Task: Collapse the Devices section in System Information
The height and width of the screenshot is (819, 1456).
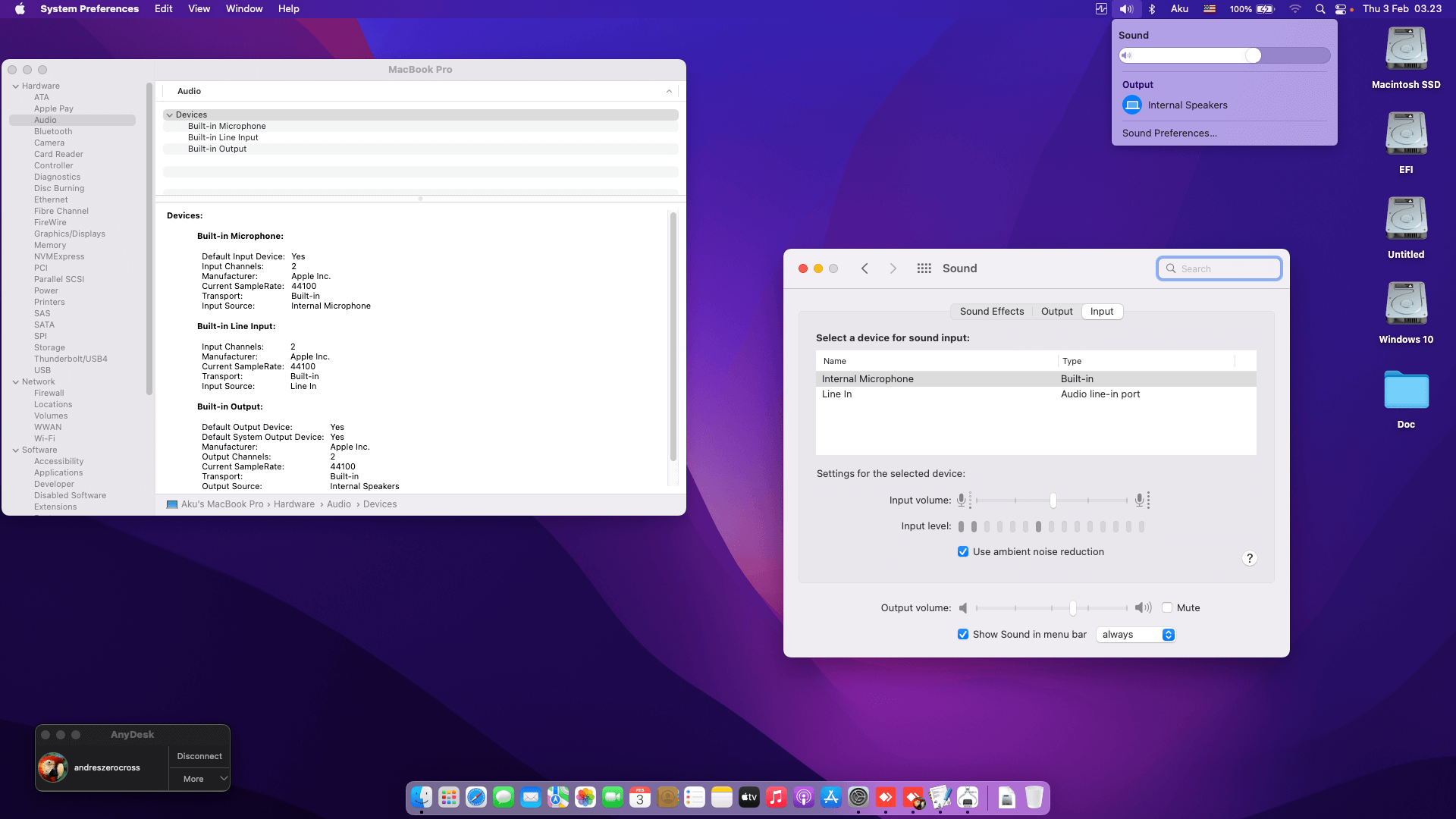Action: click(x=170, y=115)
